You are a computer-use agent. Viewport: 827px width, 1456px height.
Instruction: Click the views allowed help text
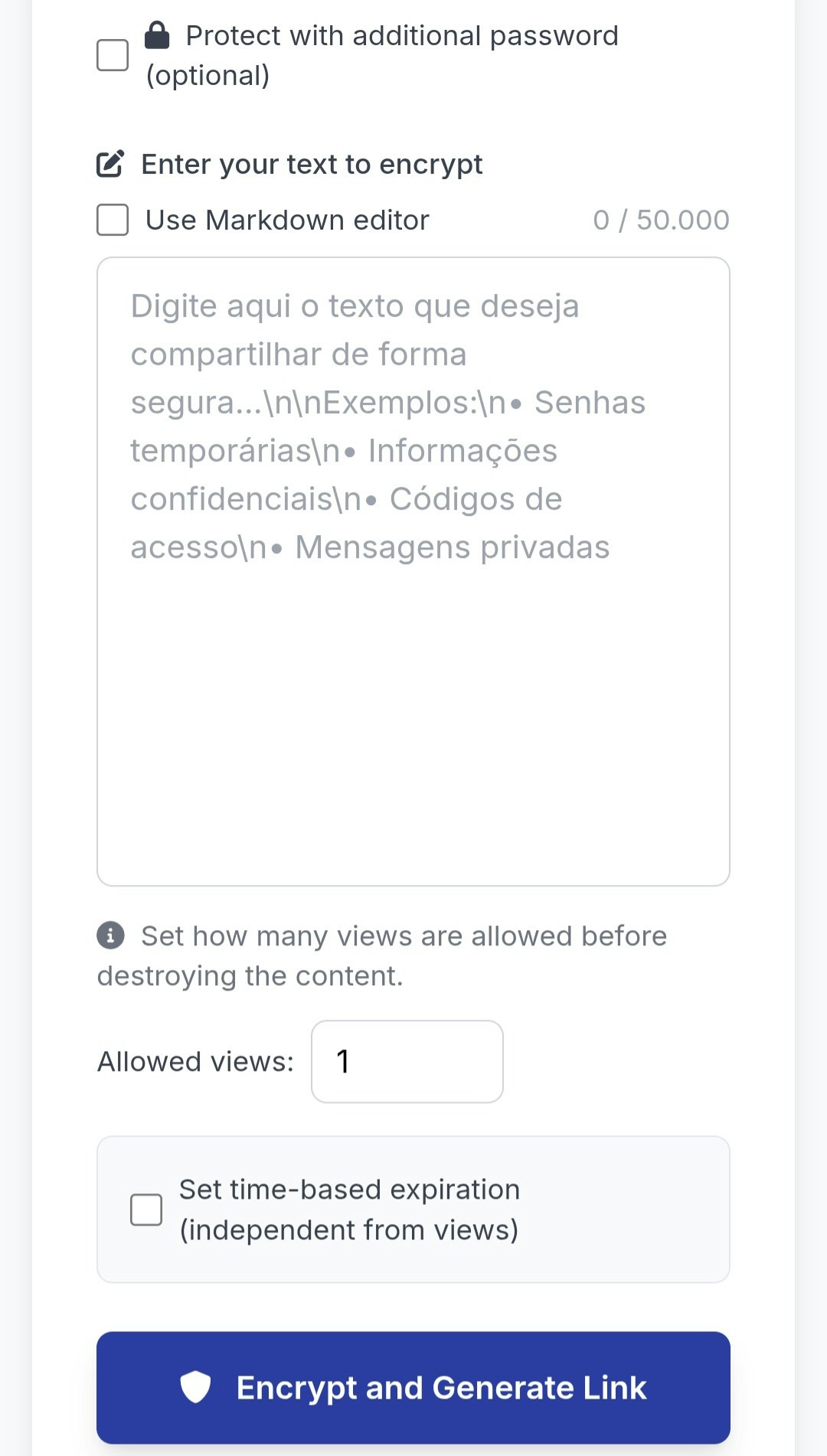pyautogui.click(x=382, y=955)
